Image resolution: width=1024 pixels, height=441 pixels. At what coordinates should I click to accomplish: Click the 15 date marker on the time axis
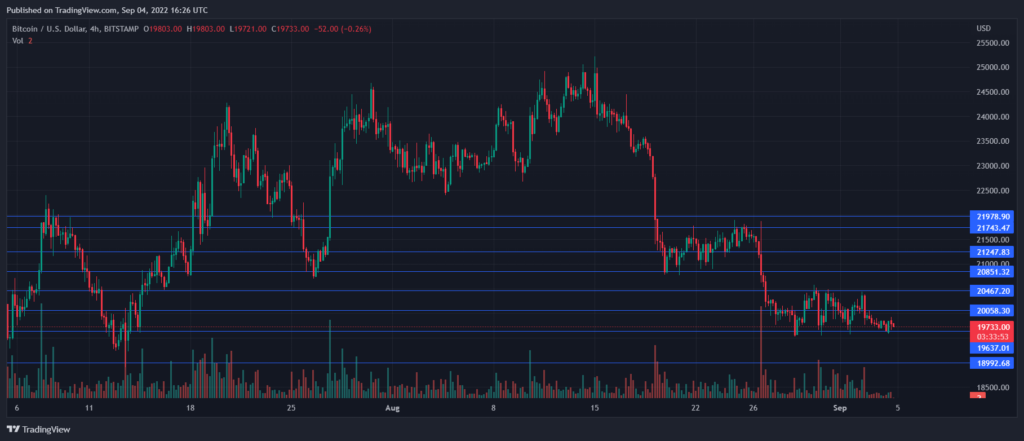[594, 408]
